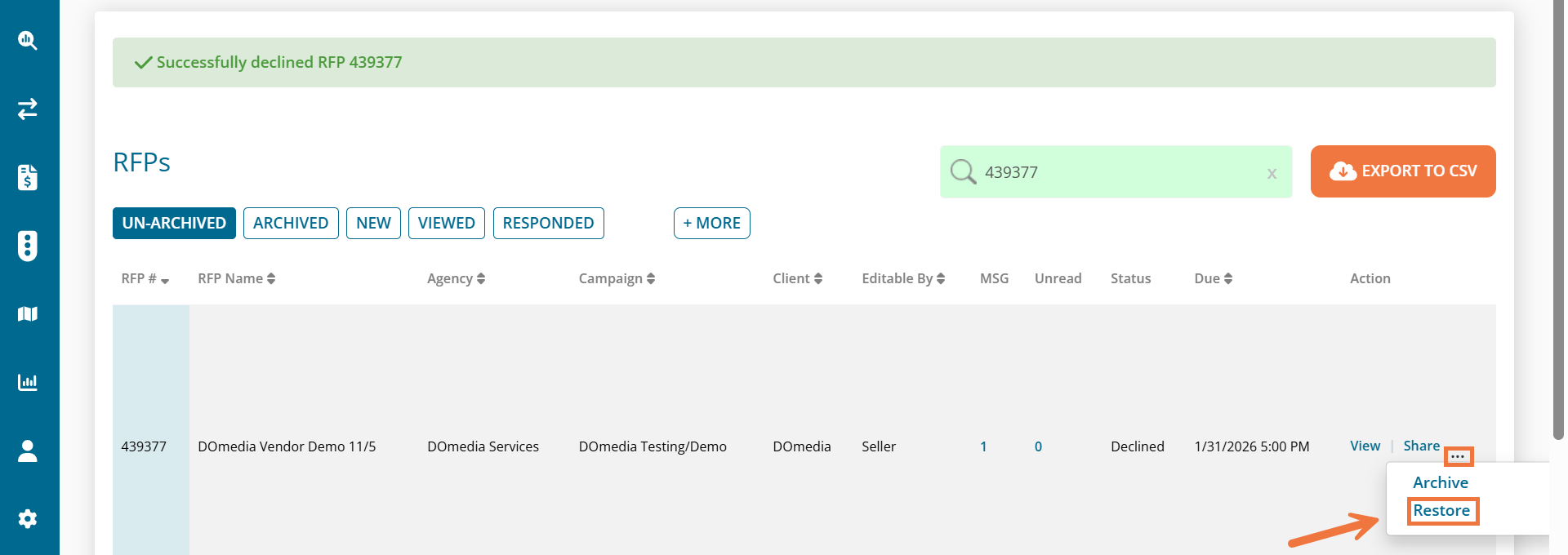The height and width of the screenshot is (555, 1568).
Task: Select Archive from the action menu
Action: pos(1441,483)
